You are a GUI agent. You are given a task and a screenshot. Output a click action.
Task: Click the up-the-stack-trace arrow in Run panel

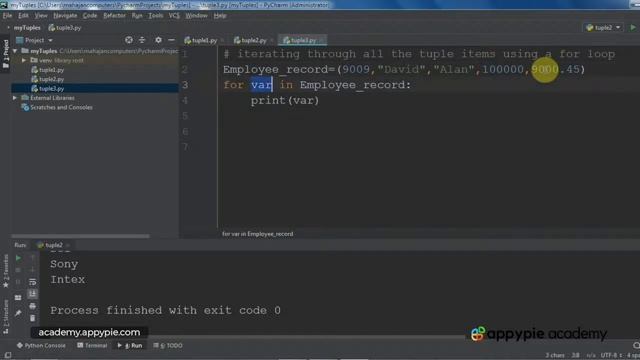(x=33, y=258)
